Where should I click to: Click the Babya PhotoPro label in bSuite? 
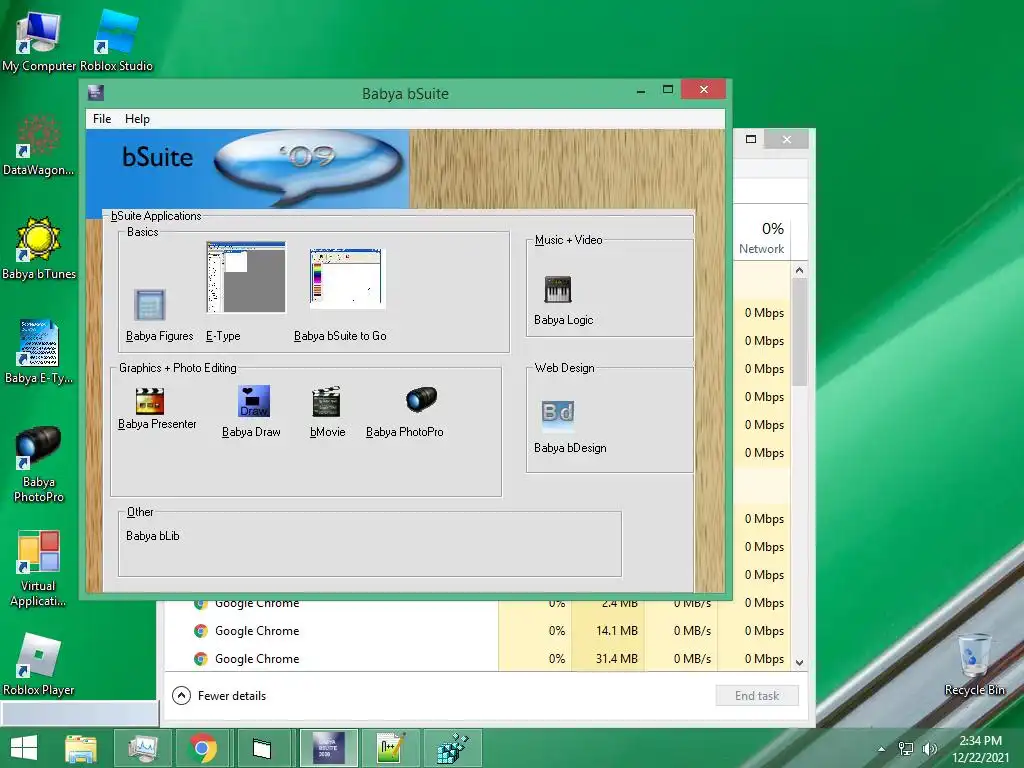[x=404, y=432]
